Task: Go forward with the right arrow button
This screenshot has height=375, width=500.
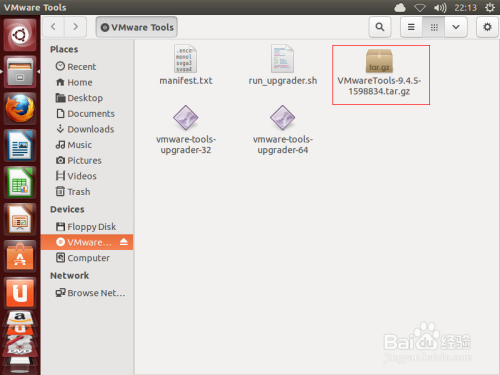Action: tap(76, 27)
